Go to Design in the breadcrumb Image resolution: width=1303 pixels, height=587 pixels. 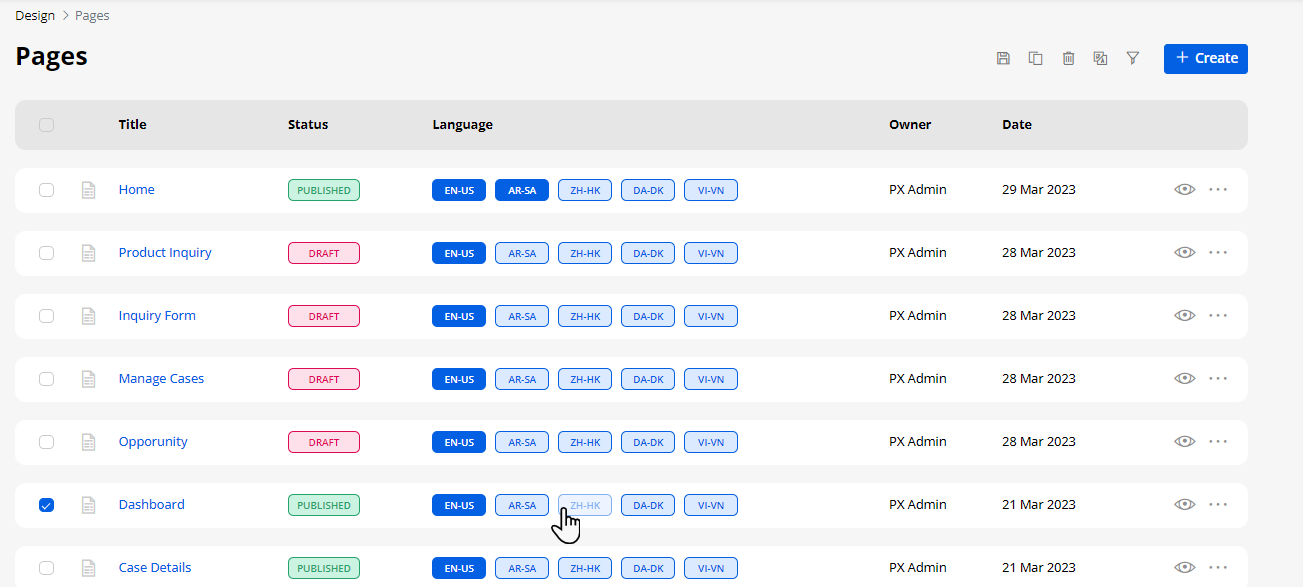pos(35,16)
